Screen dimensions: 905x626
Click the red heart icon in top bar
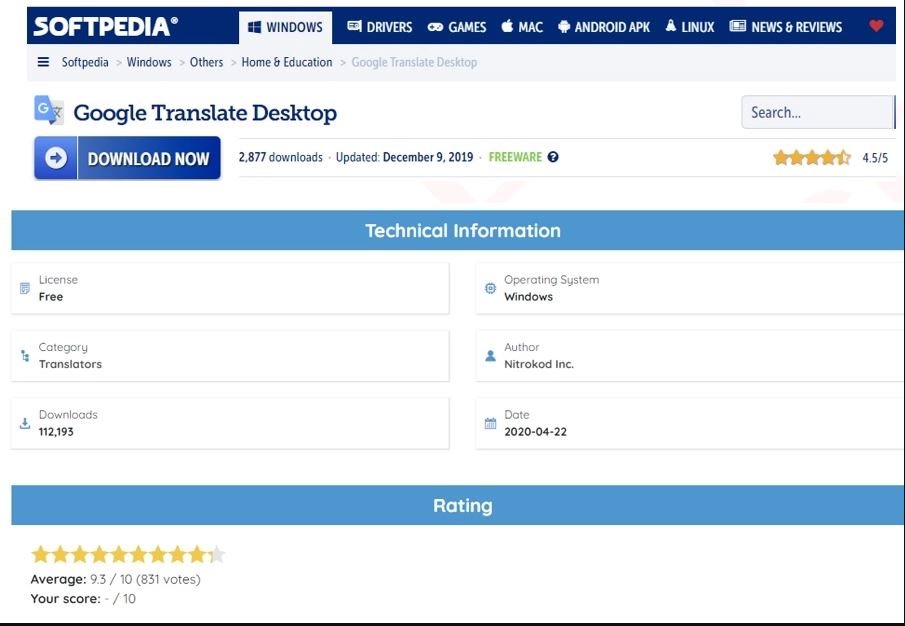[x=878, y=26]
